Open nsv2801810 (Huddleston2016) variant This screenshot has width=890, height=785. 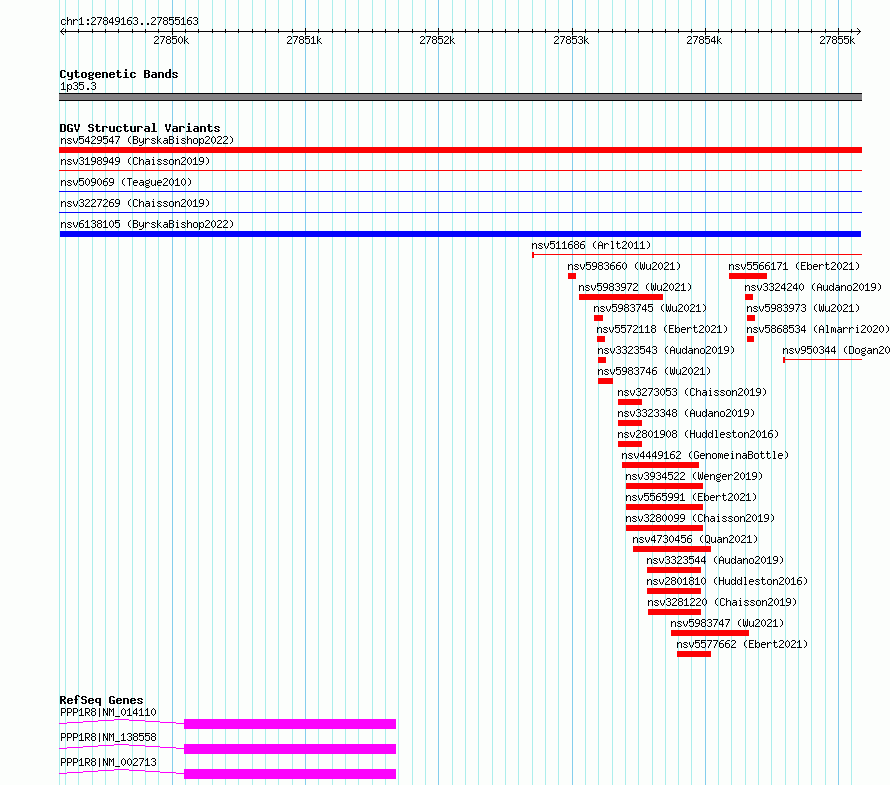tap(727, 581)
